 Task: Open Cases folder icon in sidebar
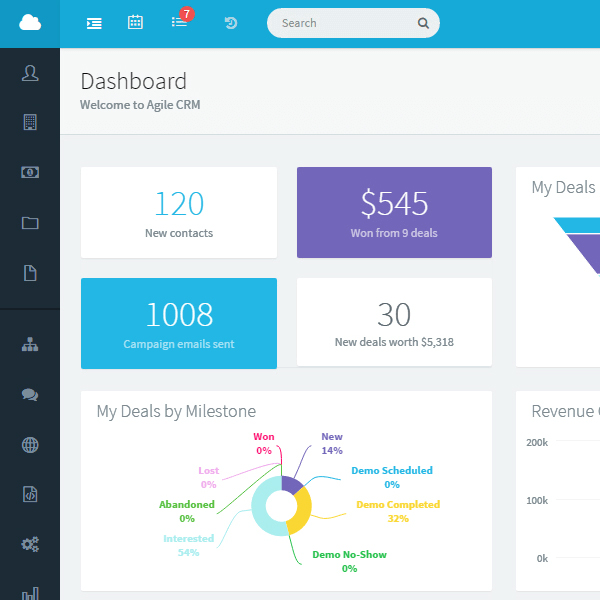coord(30,223)
